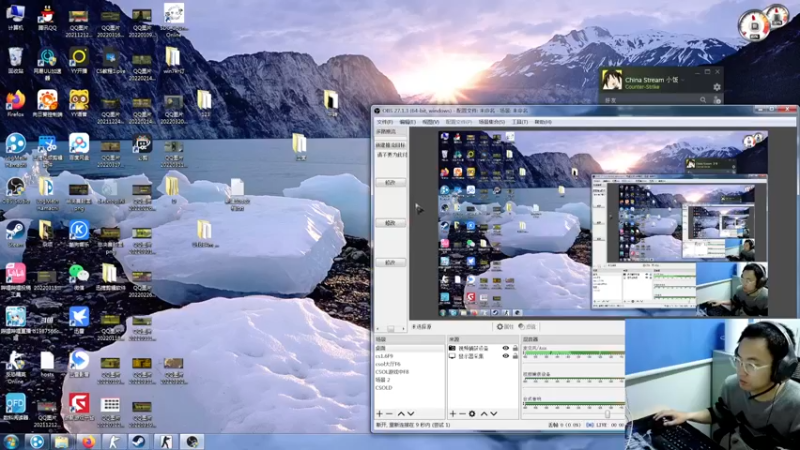
Task: Switch to Firefox in the taskbar
Action: (88, 442)
